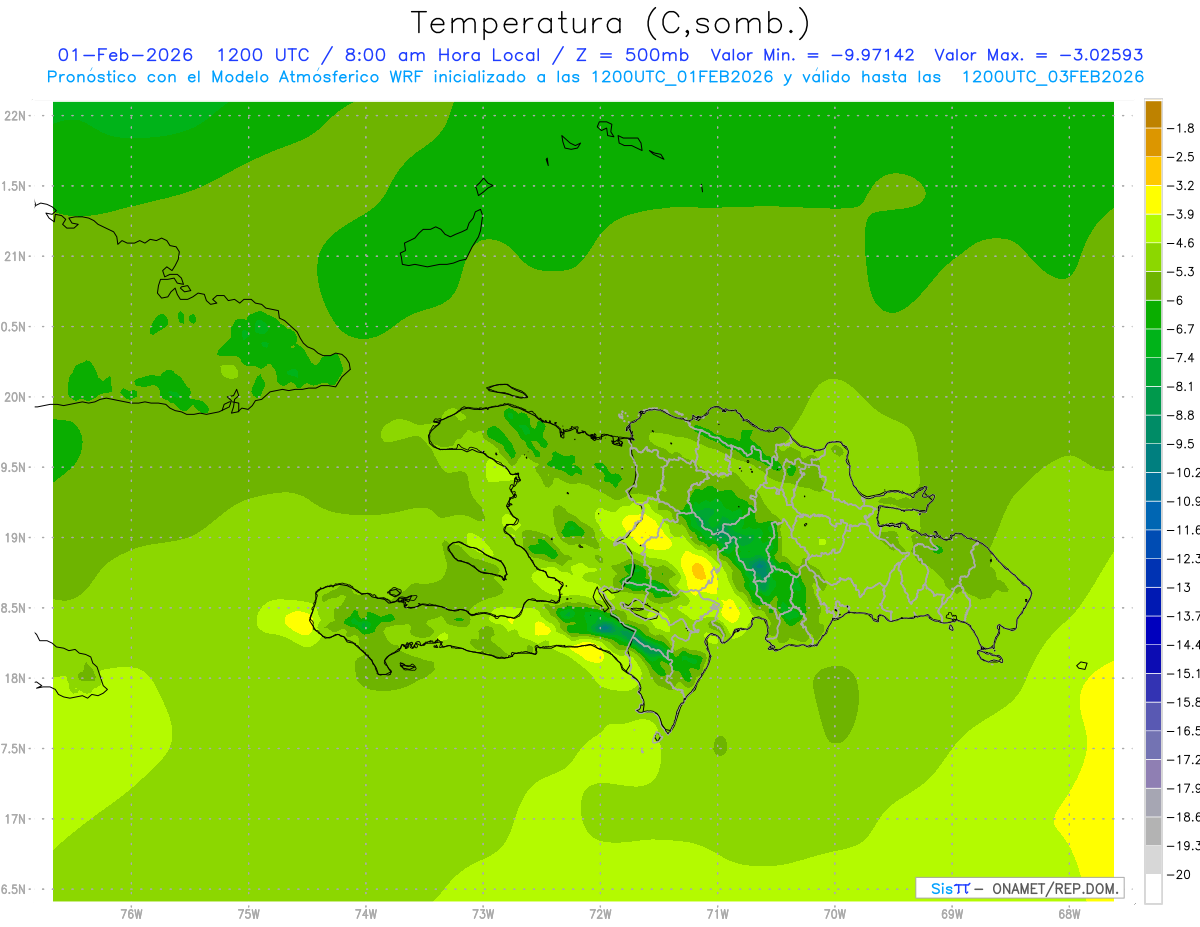
Task: Click the "68W" longitude label
Action: pyautogui.click(x=1068, y=914)
